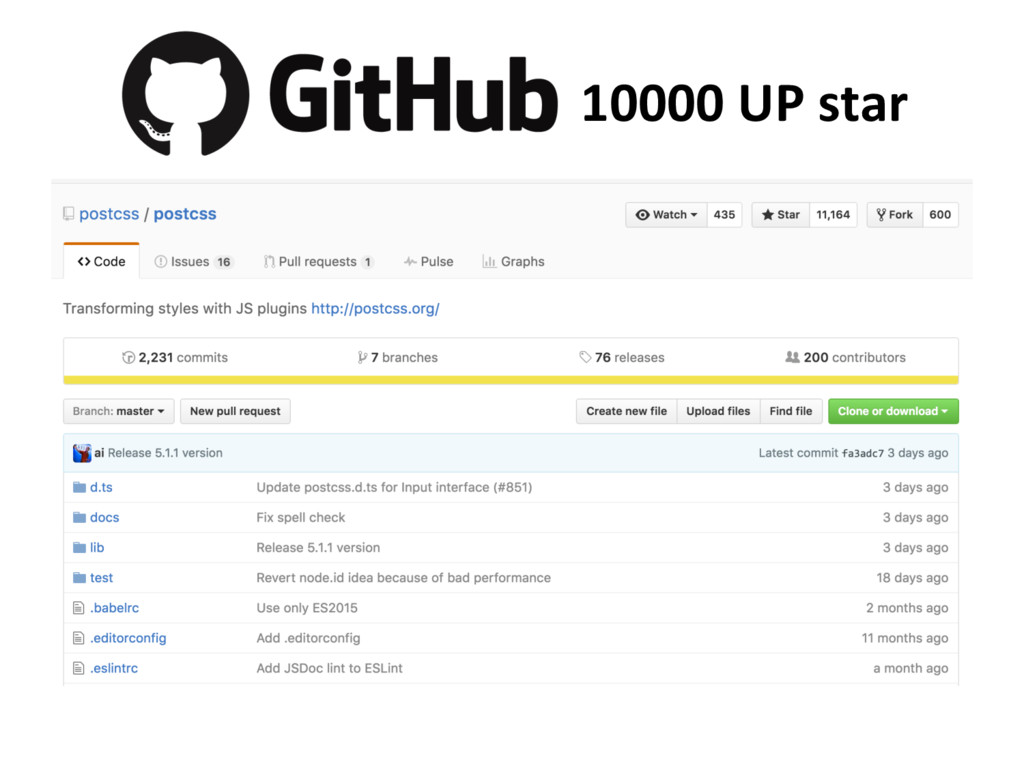
Task: View the 435 watchers count
Action: (724, 214)
